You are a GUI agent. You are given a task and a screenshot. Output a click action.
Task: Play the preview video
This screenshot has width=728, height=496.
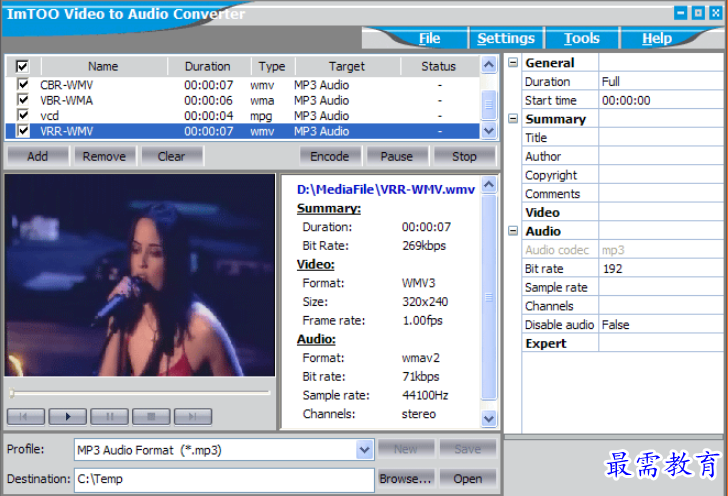tap(68, 417)
